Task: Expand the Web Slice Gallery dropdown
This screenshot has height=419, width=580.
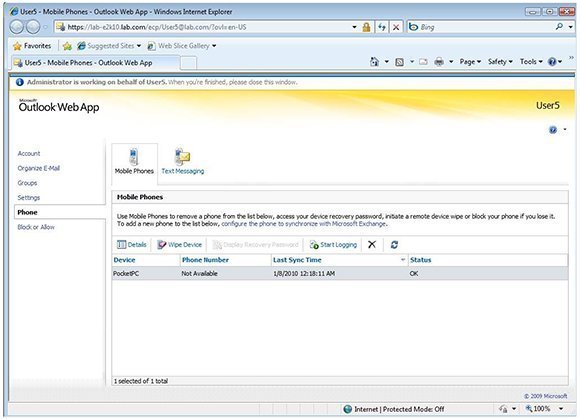Action: coord(214,46)
